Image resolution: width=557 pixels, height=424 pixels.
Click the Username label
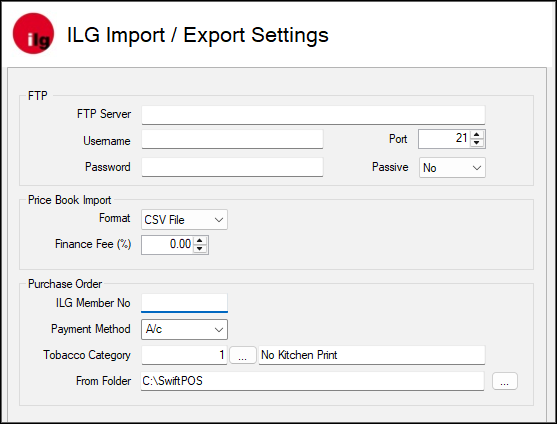[107, 141]
